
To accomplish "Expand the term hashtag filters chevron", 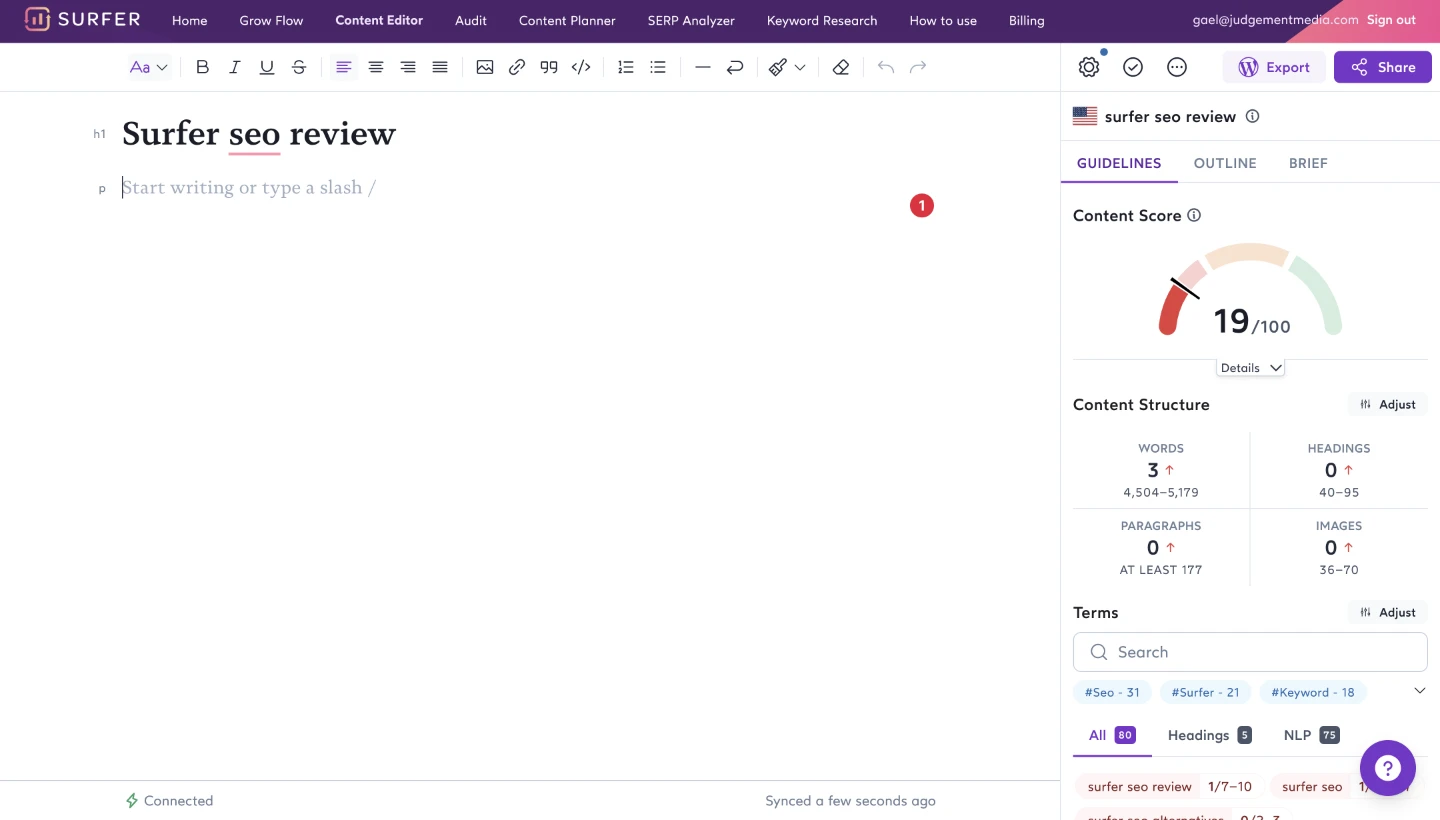I will point(1420,691).
